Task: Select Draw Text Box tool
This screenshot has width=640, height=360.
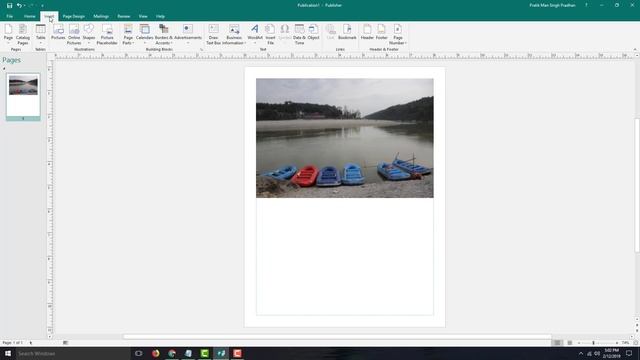Action: point(213,34)
